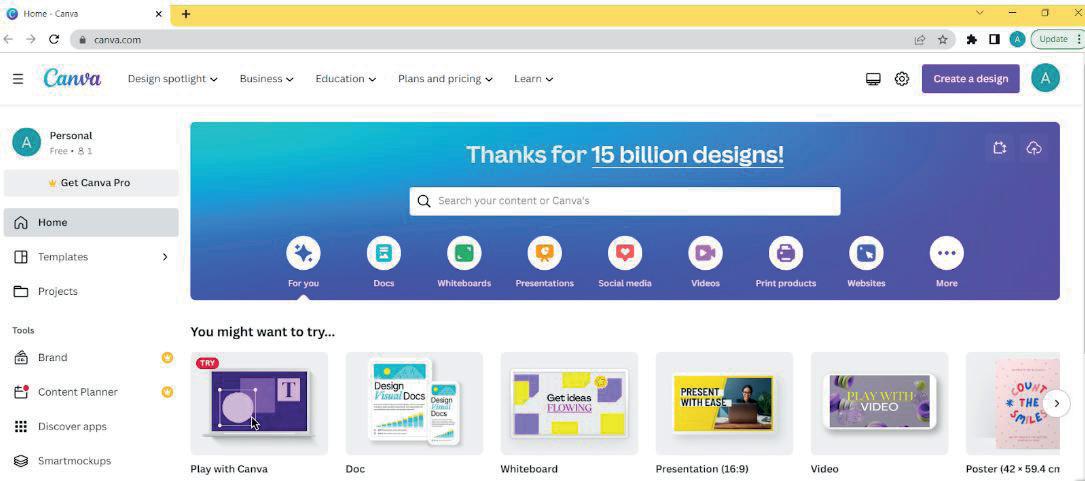Screen dimensions: 1085x481
Task: Open Brand in the Tools section
Action: coord(91,358)
